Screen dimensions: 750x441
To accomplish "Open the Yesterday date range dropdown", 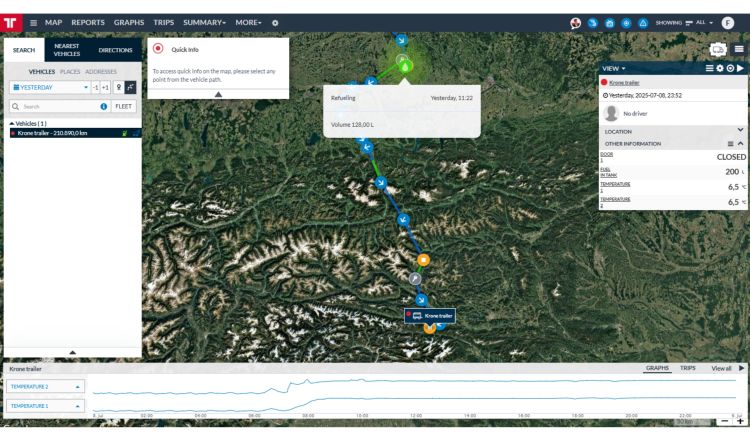I will point(50,88).
